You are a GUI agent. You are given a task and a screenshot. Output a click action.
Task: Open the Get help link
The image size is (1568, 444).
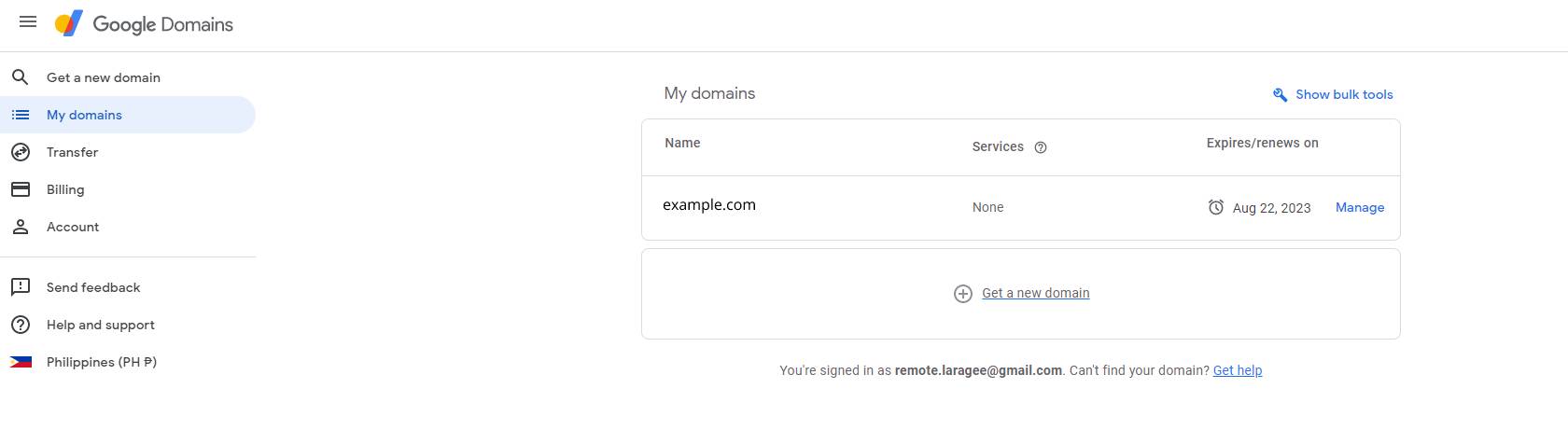click(x=1238, y=370)
